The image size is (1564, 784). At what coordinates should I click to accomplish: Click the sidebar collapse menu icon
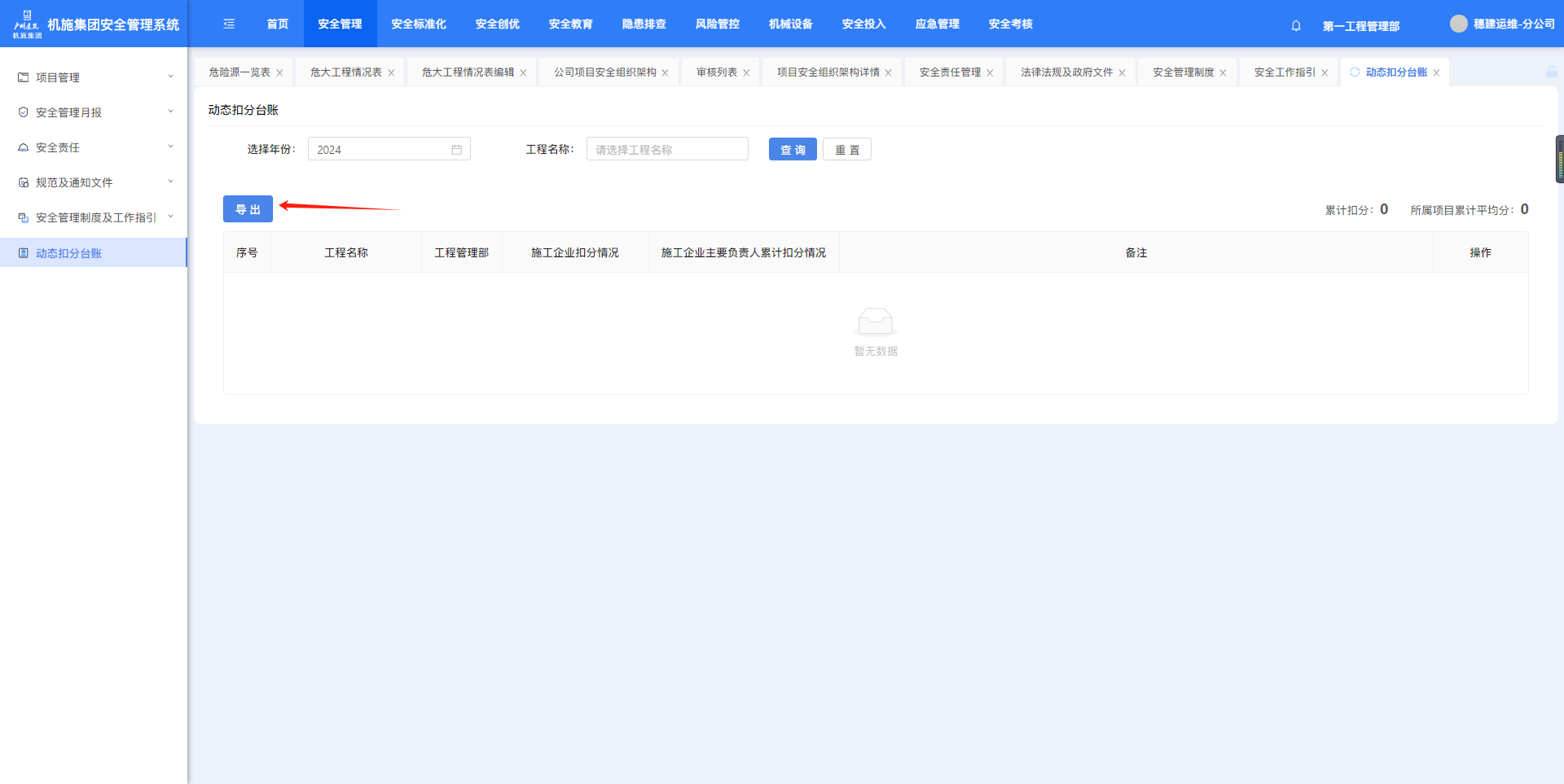click(x=229, y=24)
